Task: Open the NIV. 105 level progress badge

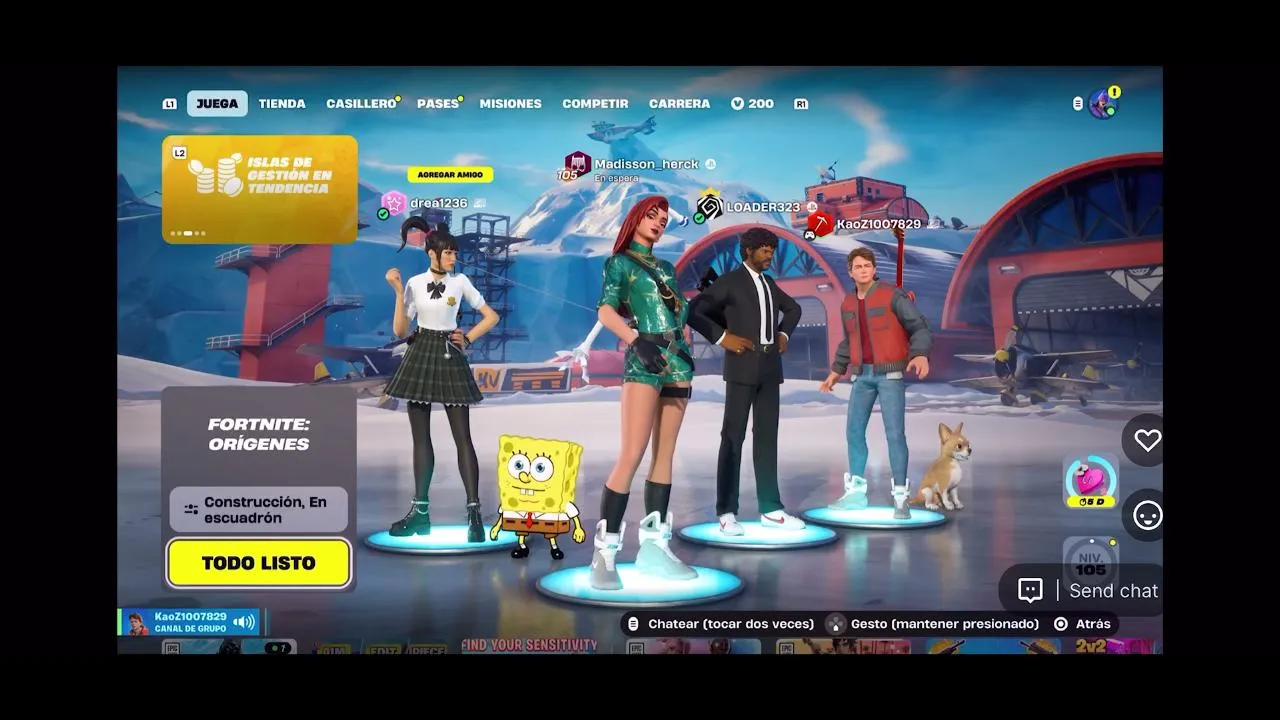Action: (x=1090, y=560)
